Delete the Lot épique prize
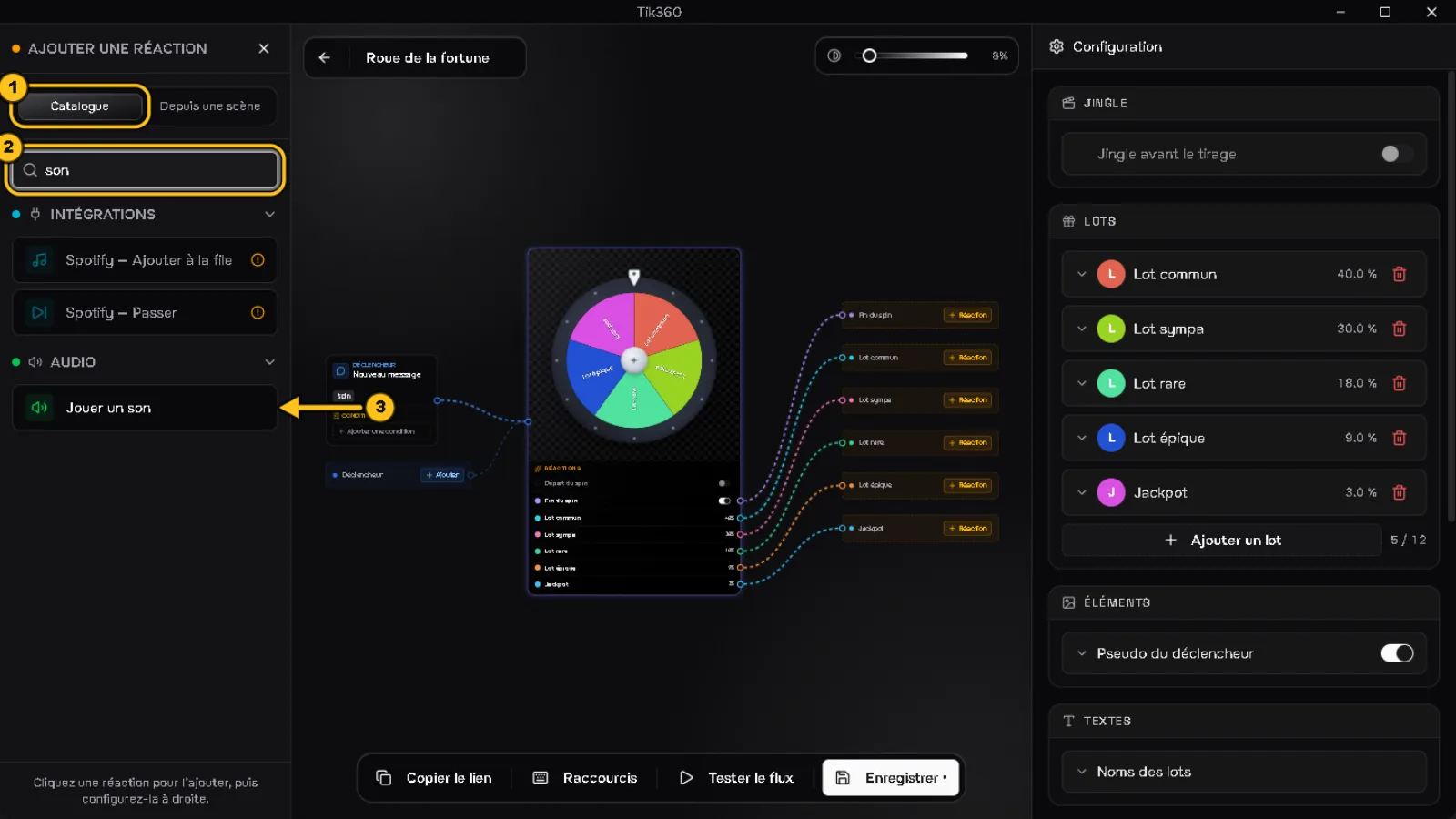The width and height of the screenshot is (1456, 819). pos(1400,438)
